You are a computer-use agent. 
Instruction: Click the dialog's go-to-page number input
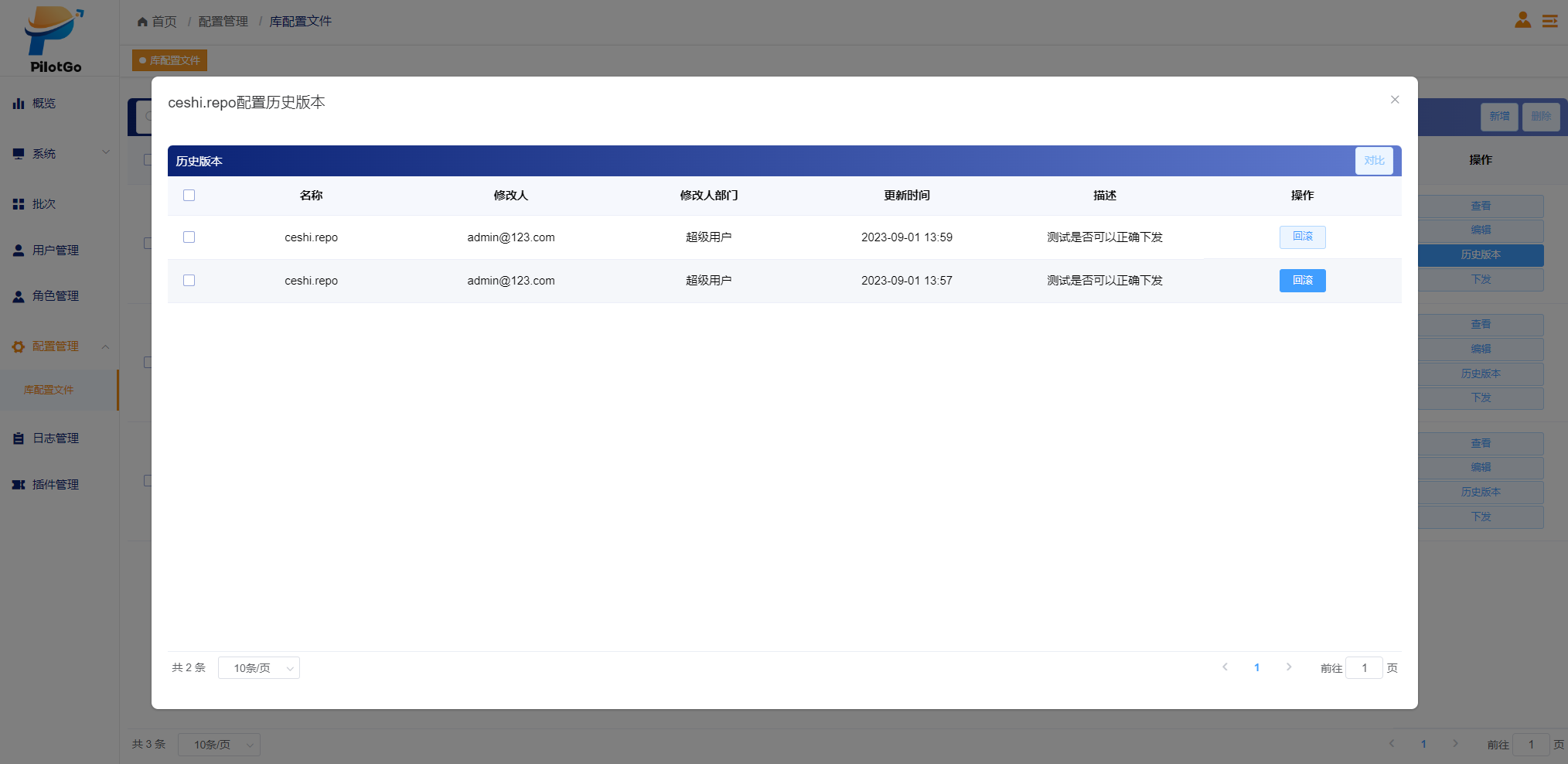tap(1364, 668)
